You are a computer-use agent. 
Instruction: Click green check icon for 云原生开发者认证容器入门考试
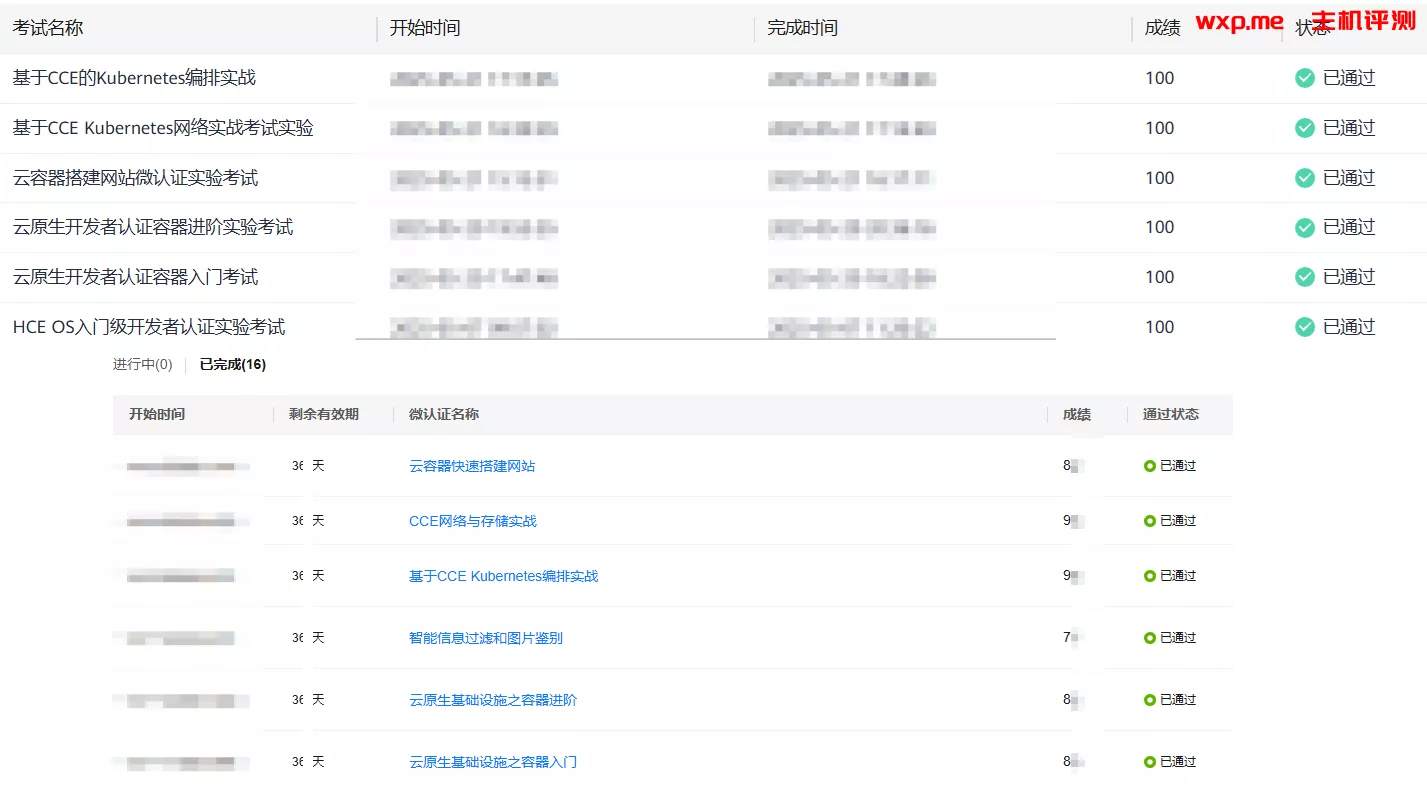pos(1305,277)
